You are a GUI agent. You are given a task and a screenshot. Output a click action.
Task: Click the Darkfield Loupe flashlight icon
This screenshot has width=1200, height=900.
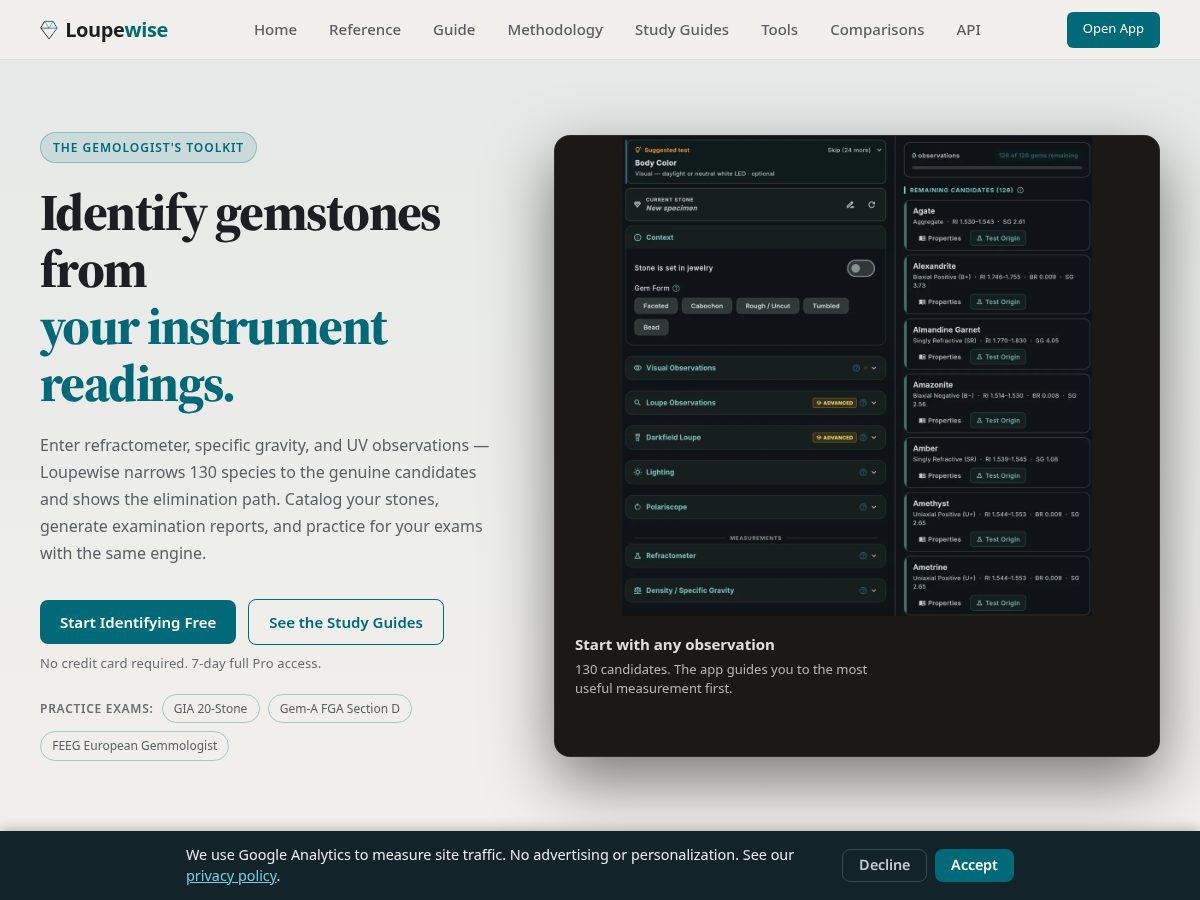click(638, 437)
